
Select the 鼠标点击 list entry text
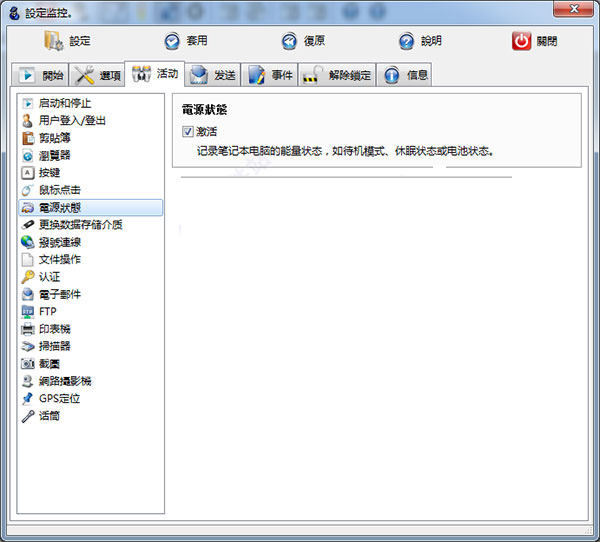60,190
